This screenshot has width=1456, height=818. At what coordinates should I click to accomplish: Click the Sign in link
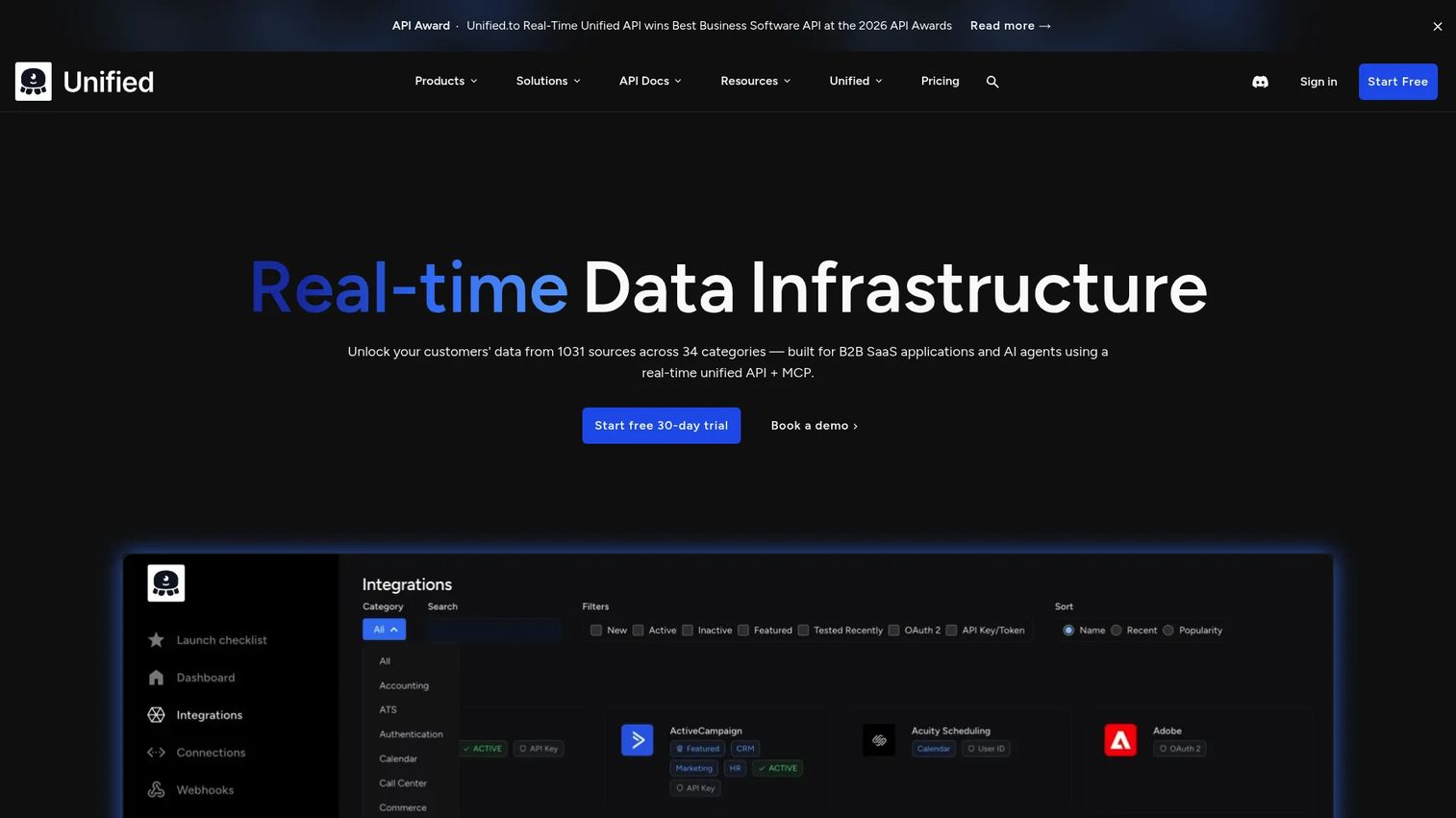pos(1318,82)
